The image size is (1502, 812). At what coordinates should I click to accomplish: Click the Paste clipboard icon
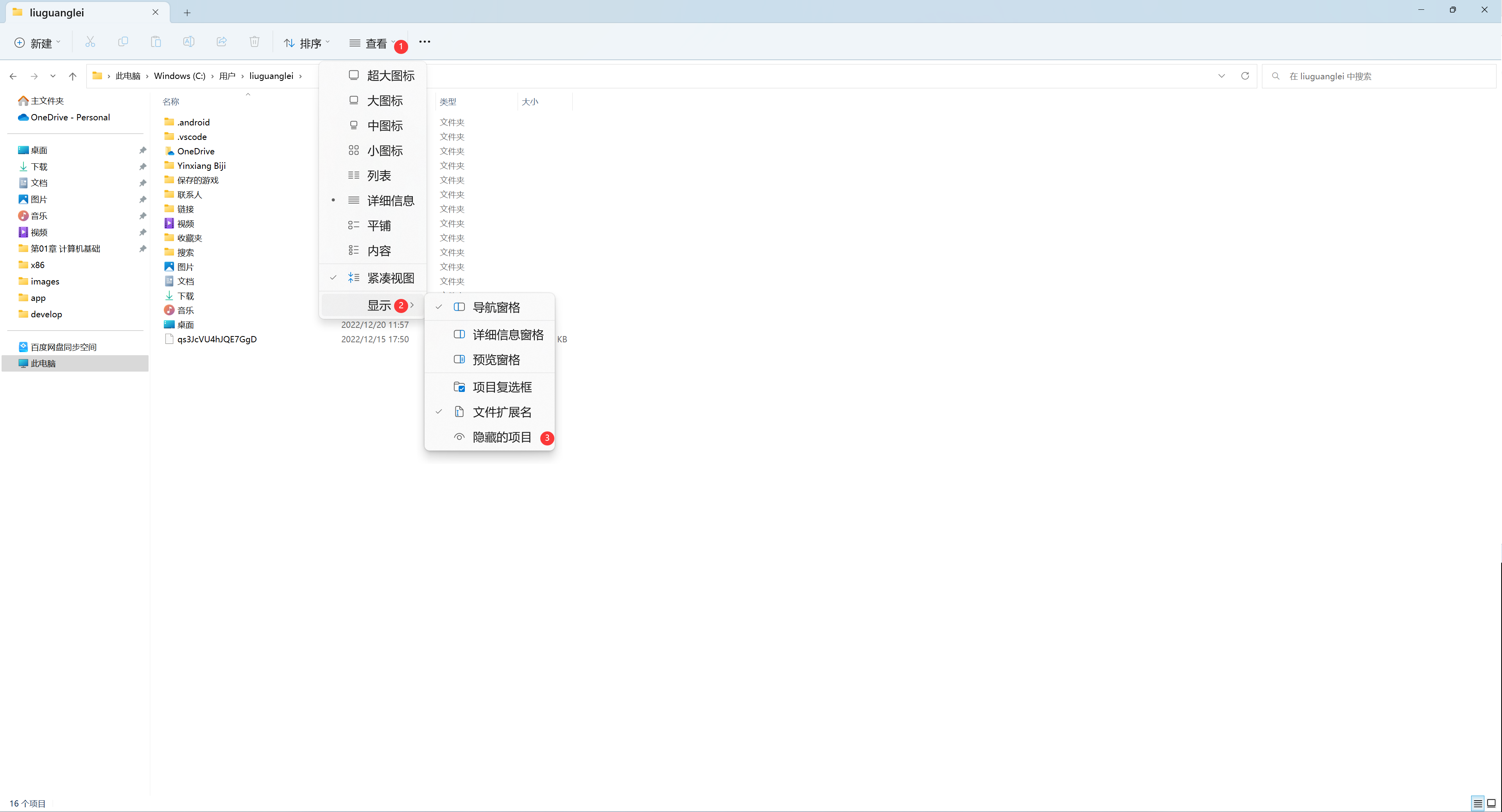[156, 42]
